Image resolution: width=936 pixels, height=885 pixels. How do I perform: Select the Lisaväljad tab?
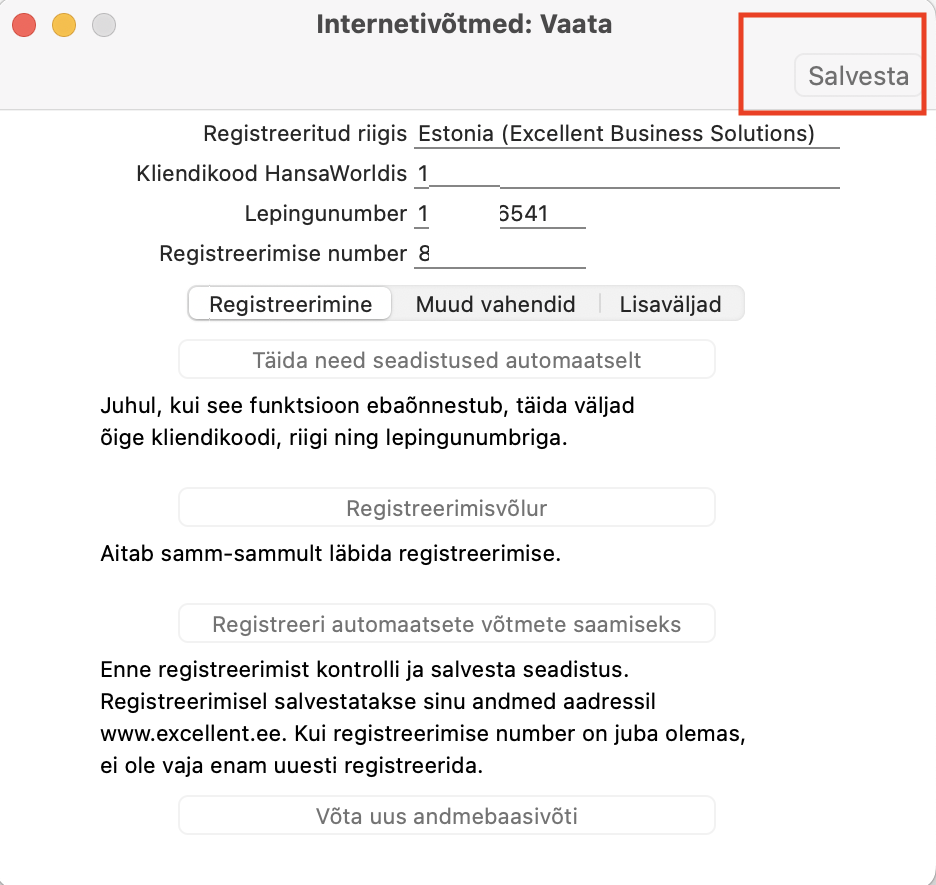point(670,304)
